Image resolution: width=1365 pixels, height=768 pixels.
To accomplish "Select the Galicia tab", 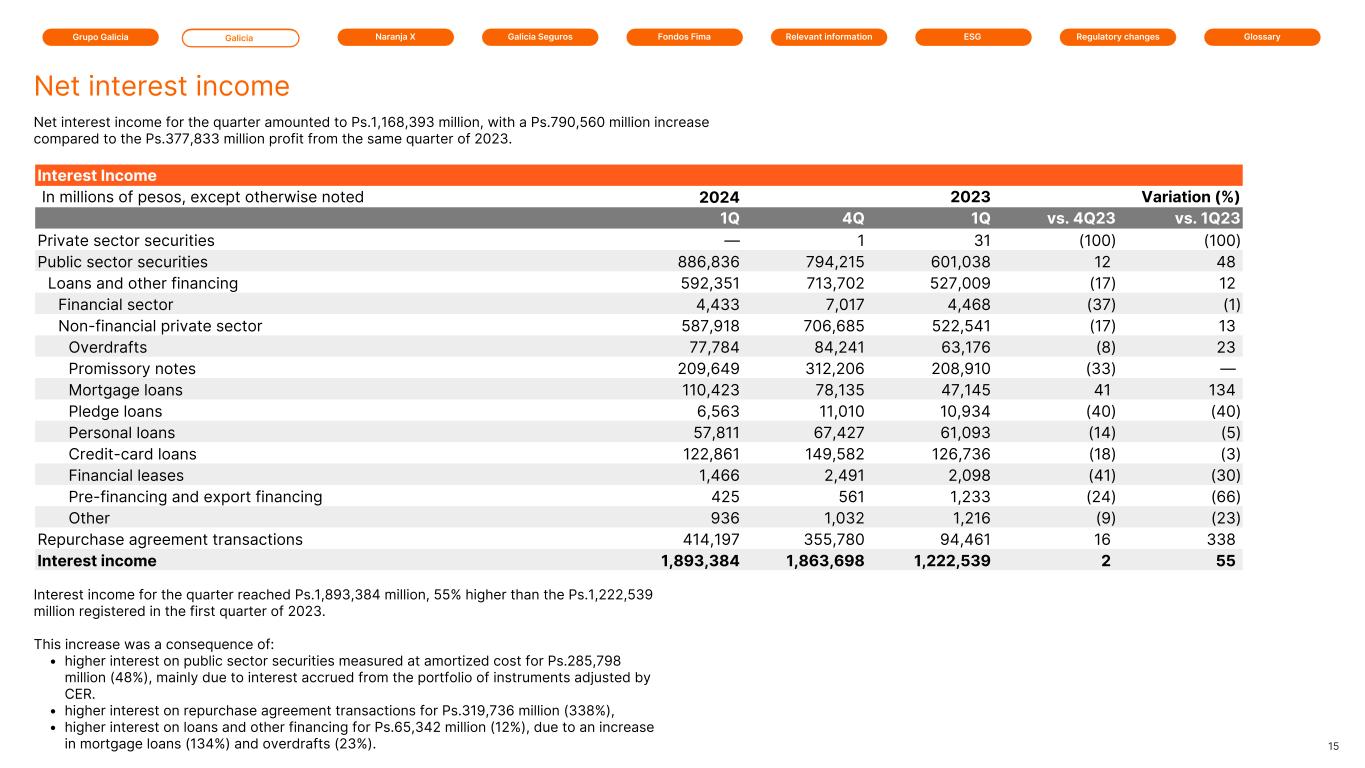I will coord(240,38).
